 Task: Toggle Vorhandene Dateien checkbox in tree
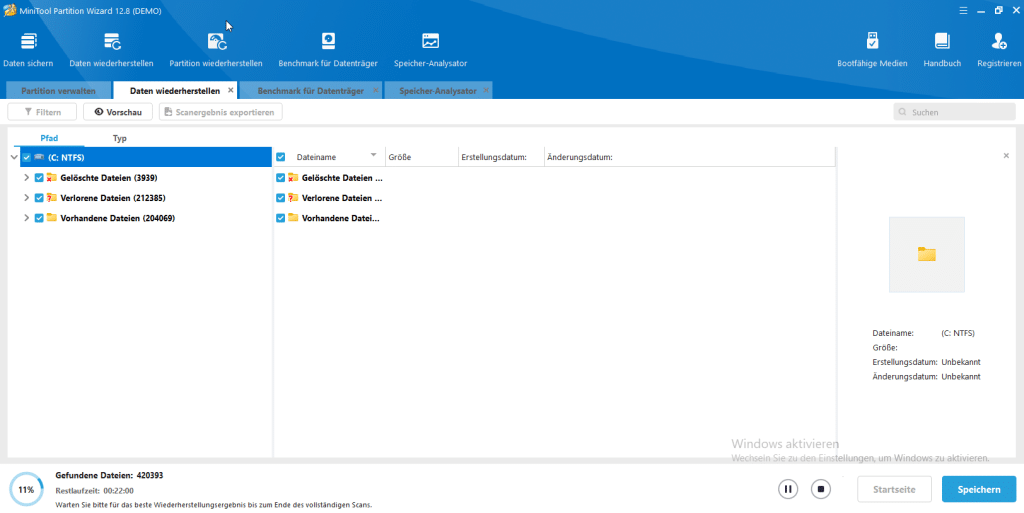pos(39,218)
